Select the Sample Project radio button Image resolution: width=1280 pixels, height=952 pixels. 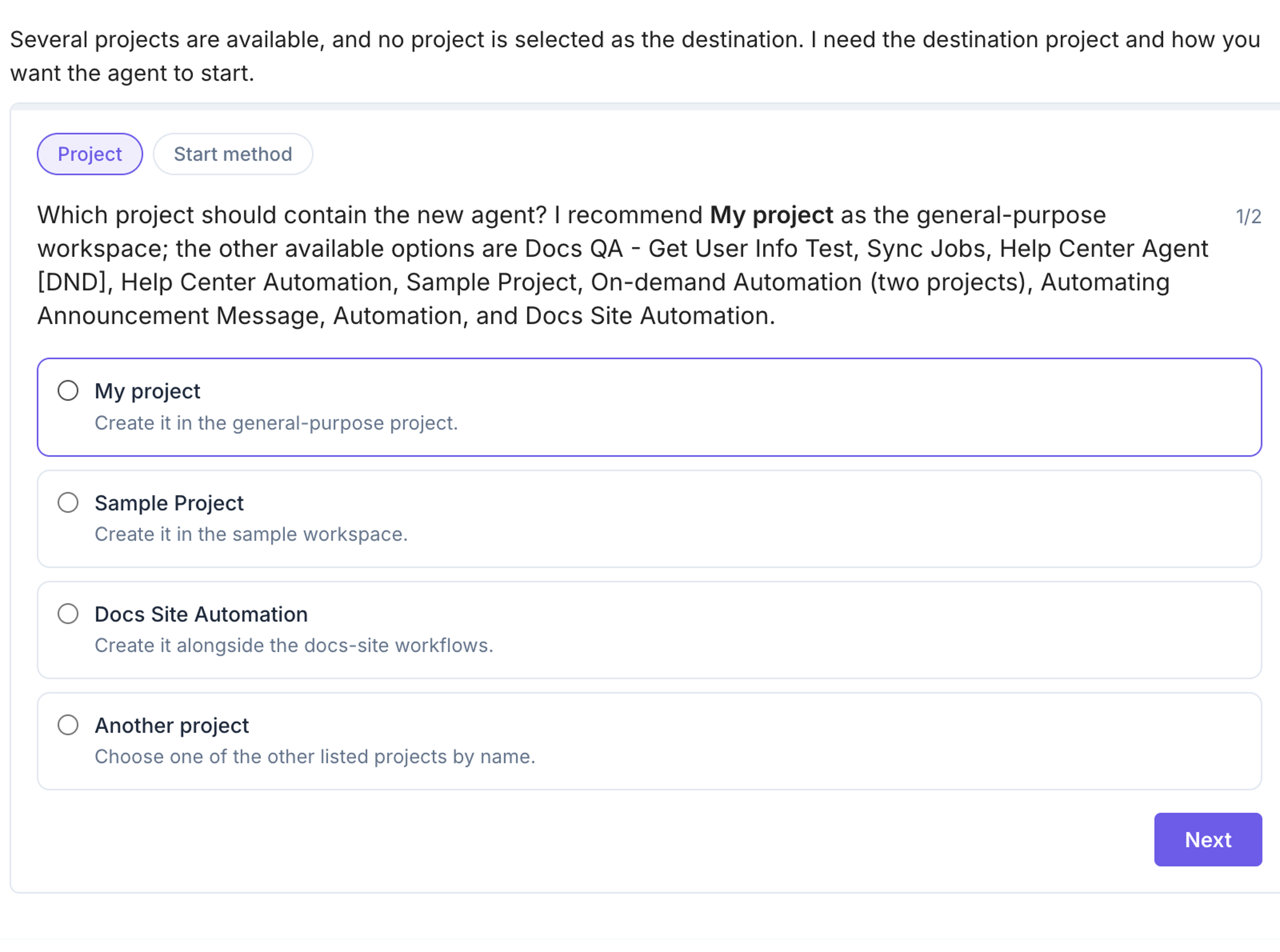68,503
